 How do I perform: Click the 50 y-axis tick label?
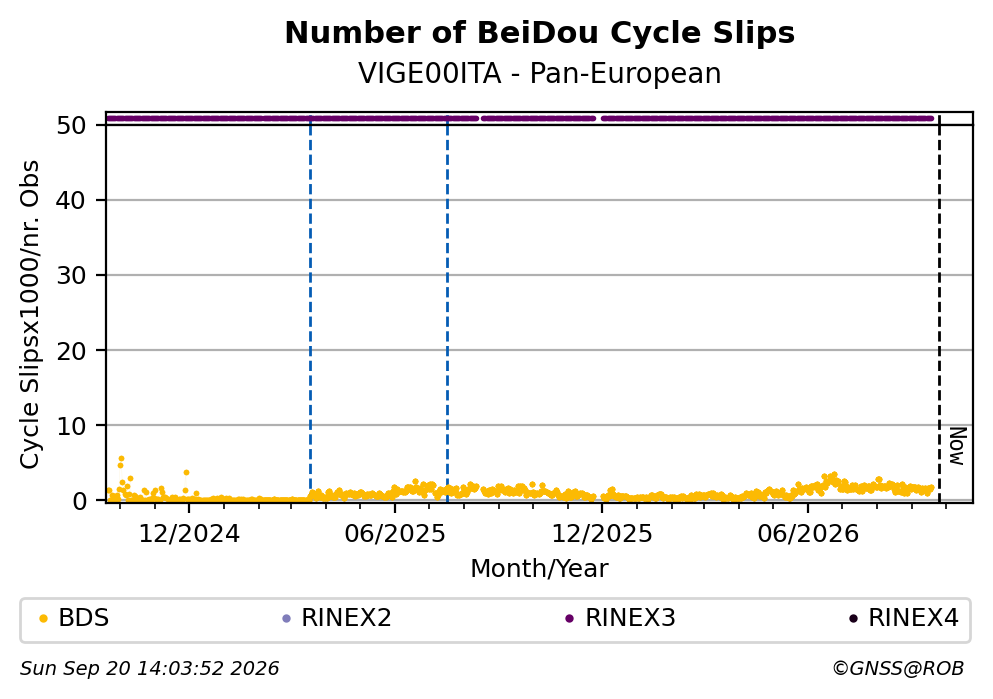point(72,125)
